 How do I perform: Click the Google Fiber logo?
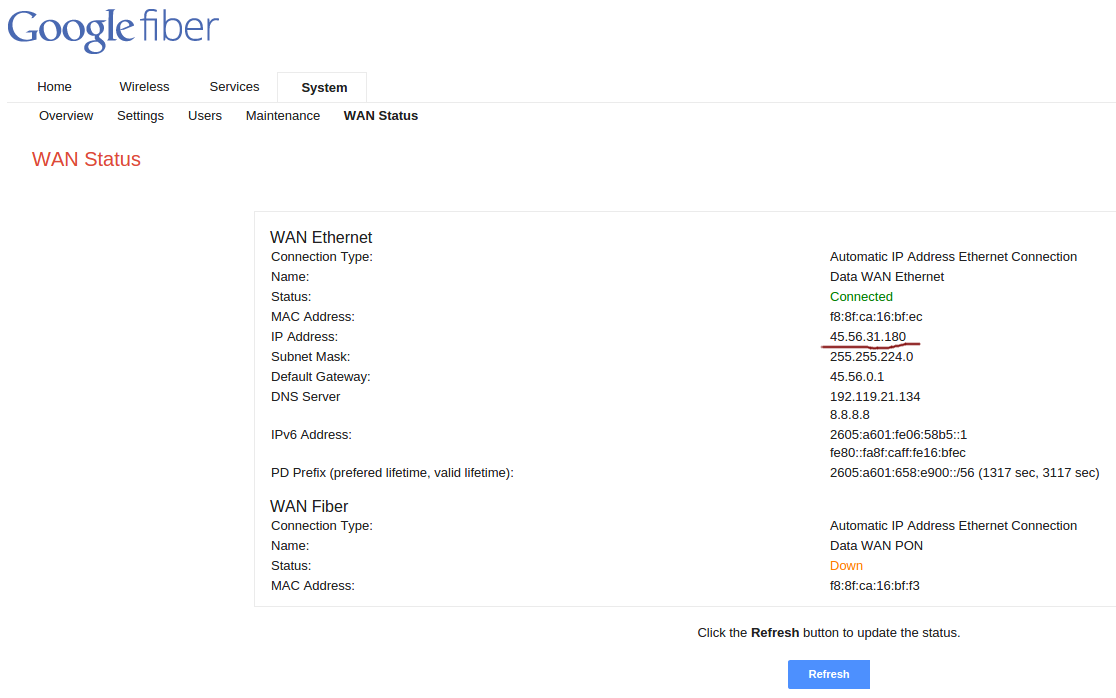pos(113,31)
